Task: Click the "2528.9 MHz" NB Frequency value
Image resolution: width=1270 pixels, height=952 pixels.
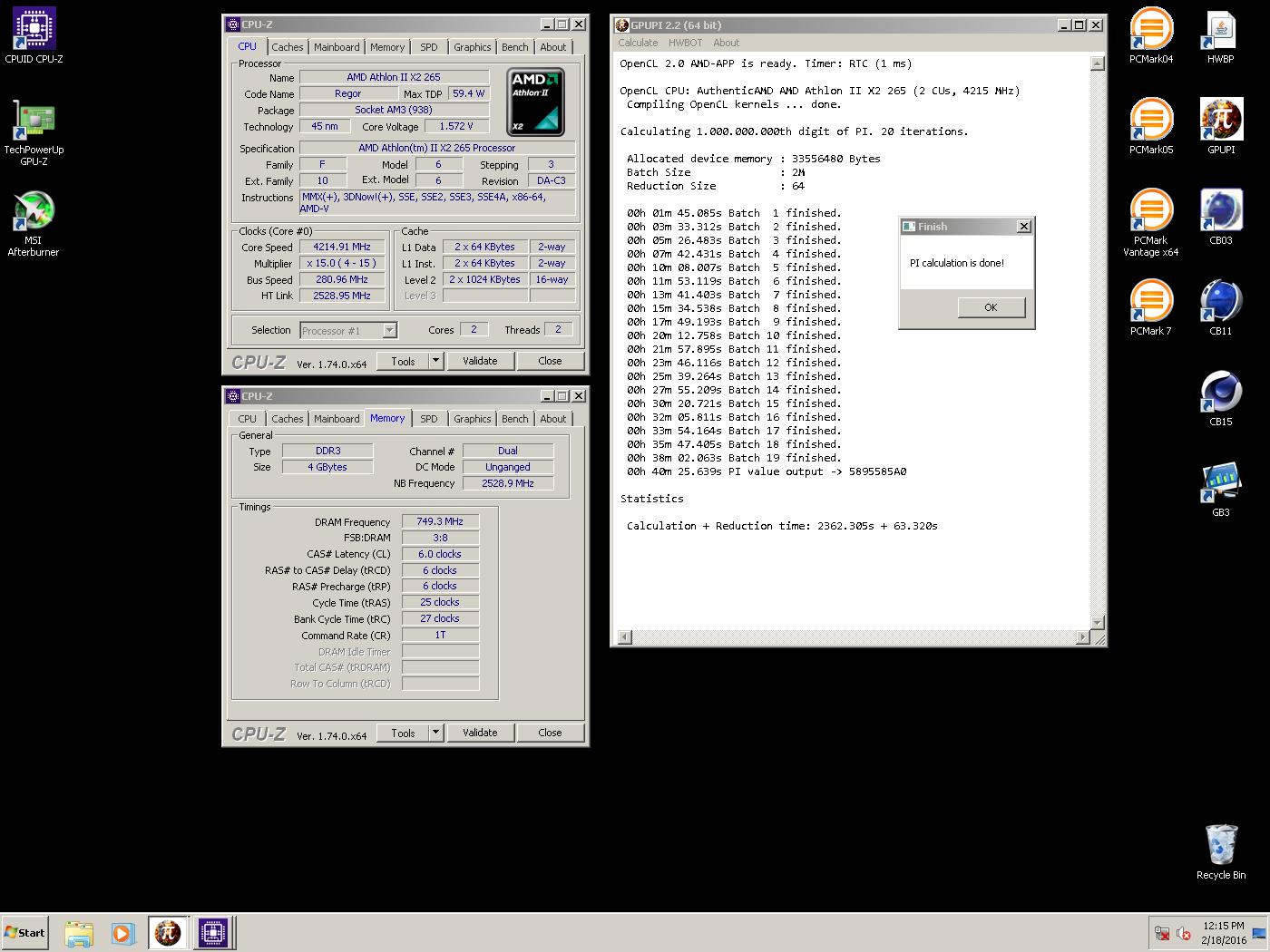Action: click(507, 483)
